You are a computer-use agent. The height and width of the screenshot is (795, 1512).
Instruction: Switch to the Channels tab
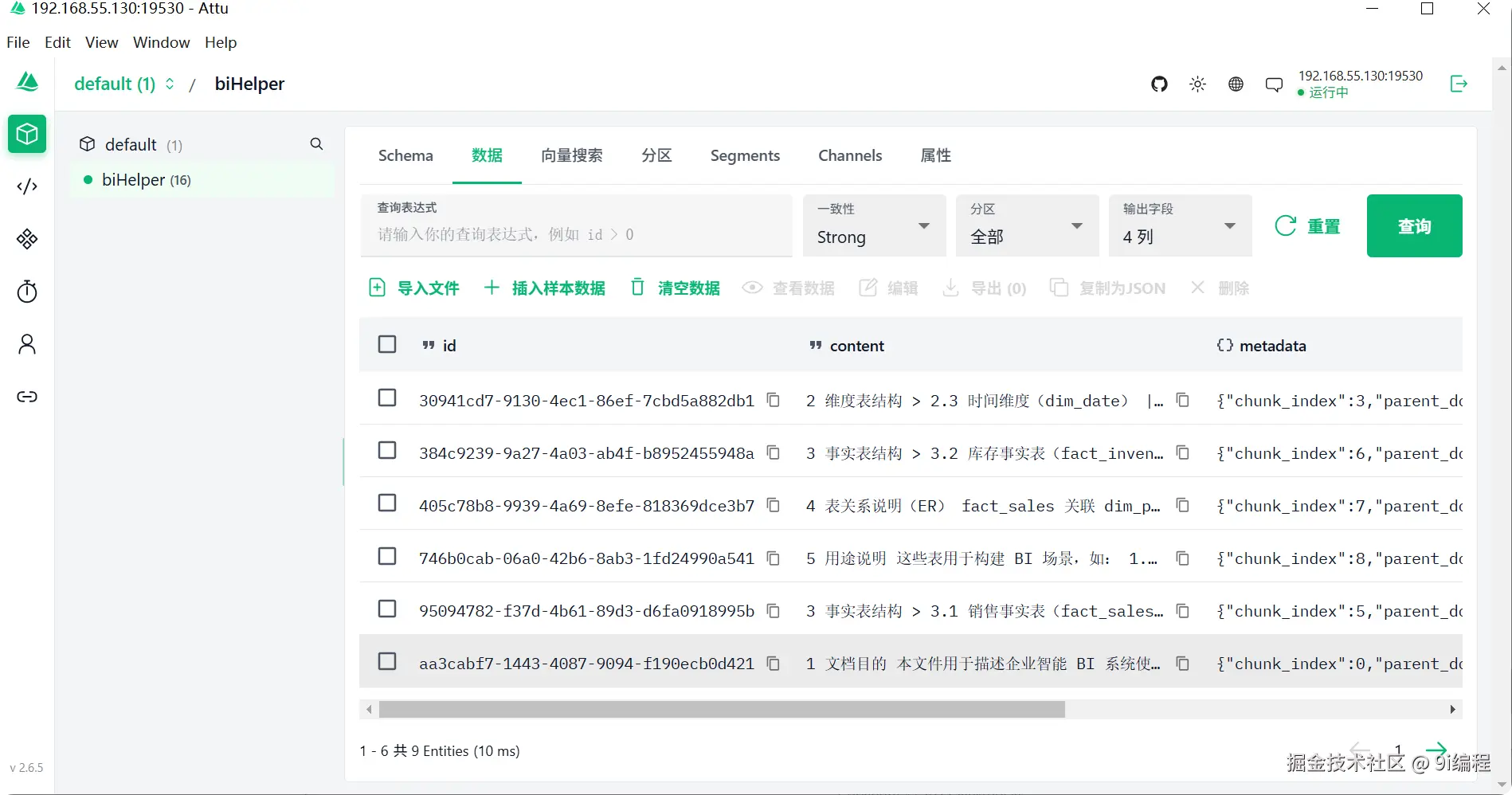click(850, 155)
